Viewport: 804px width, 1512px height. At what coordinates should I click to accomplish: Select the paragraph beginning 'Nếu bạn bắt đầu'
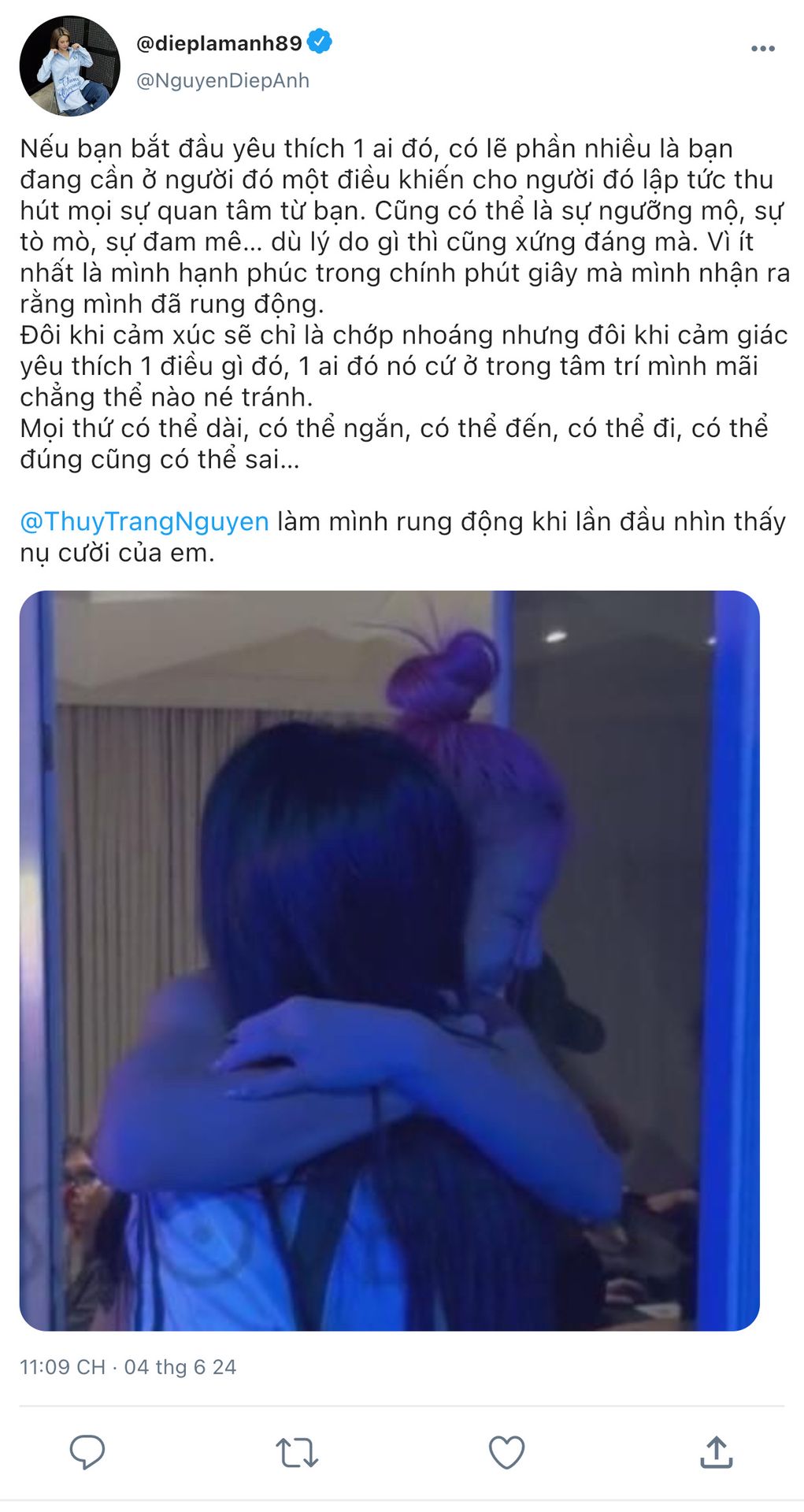[405, 226]
